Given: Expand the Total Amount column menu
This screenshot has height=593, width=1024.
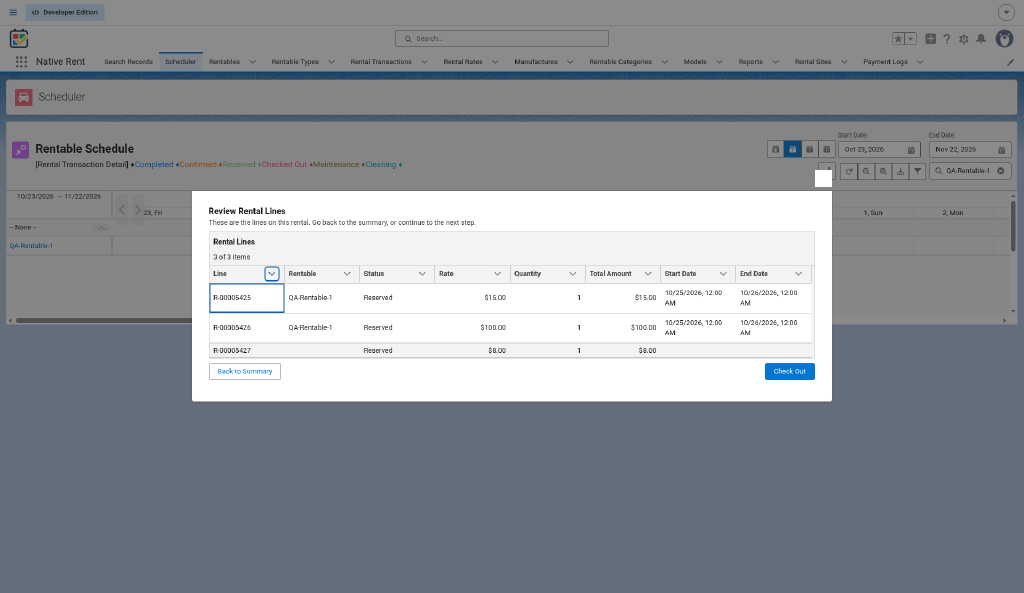Looking at the screenshot, I should (648, 274).
